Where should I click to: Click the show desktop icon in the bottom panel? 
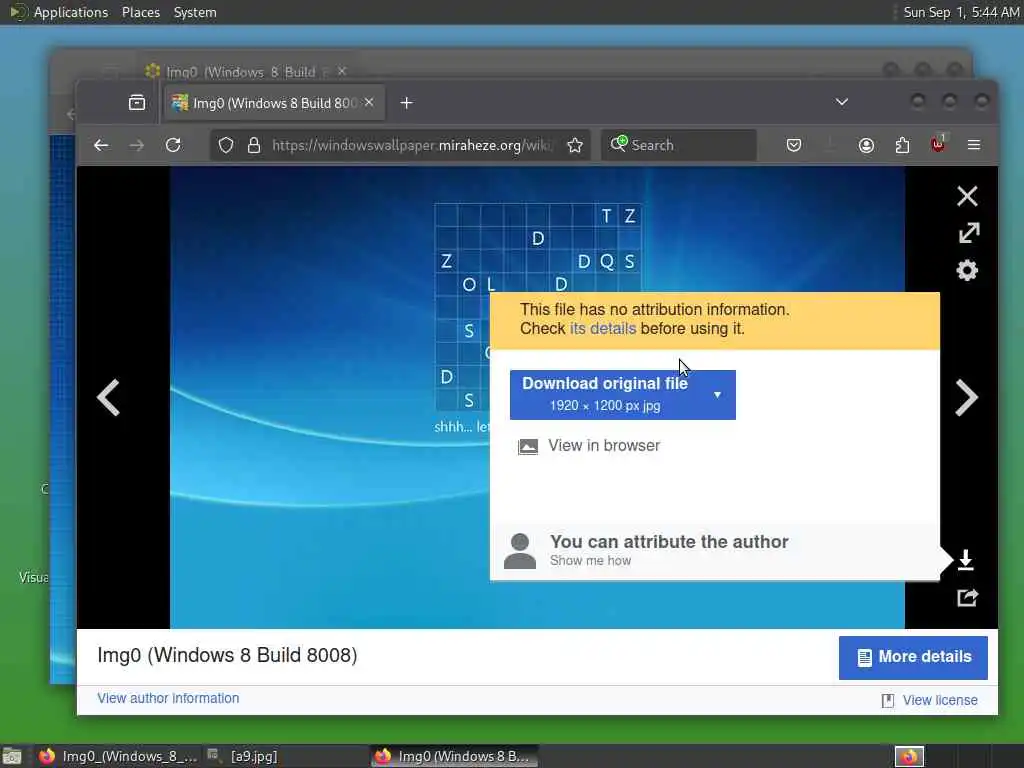(12, 756)
